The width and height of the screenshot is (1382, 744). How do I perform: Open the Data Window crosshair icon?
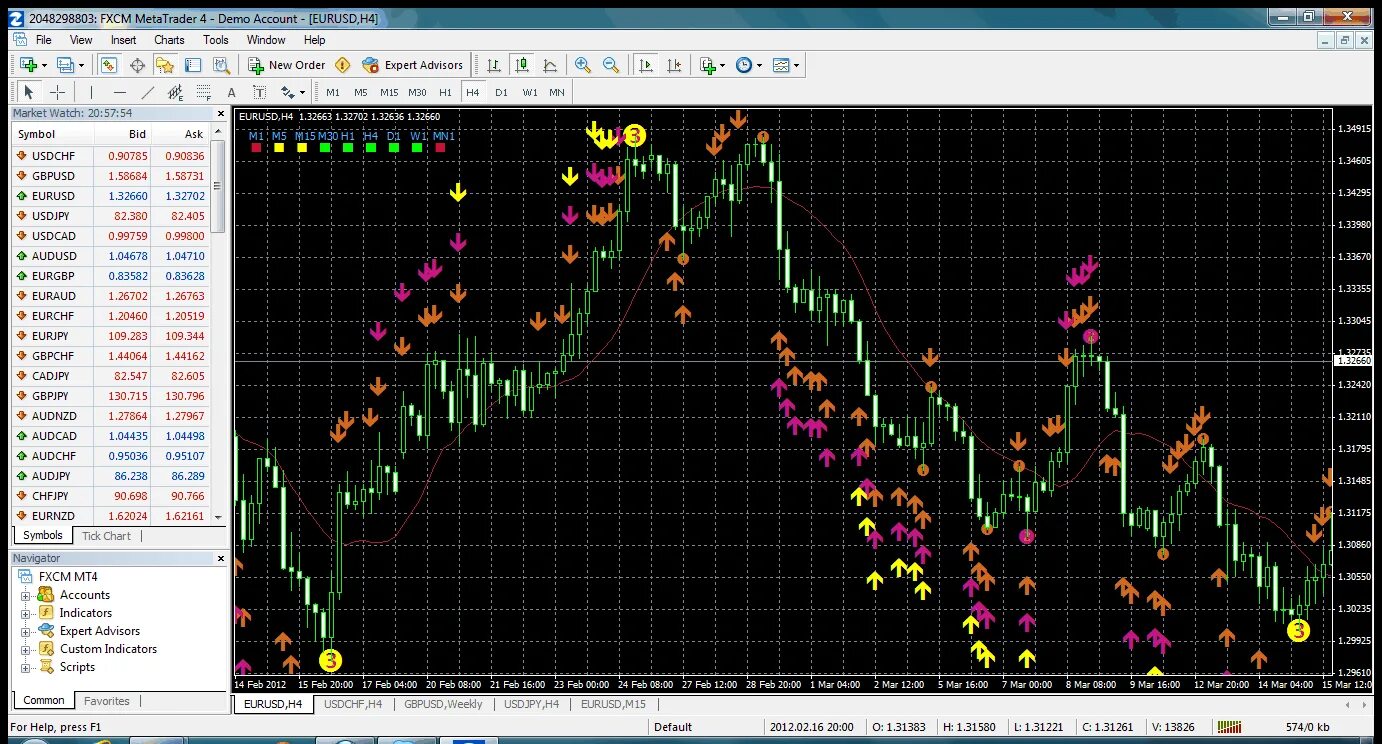pyautogui.click(x=137, y=65)
